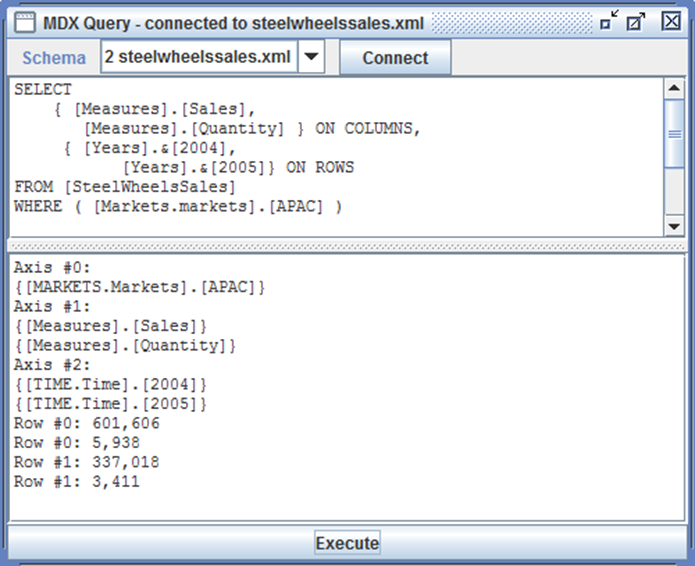Viewport: 695px width, 566px height.
Task: Place cursor on the SELECT keyword
Action: coord(43,90)
